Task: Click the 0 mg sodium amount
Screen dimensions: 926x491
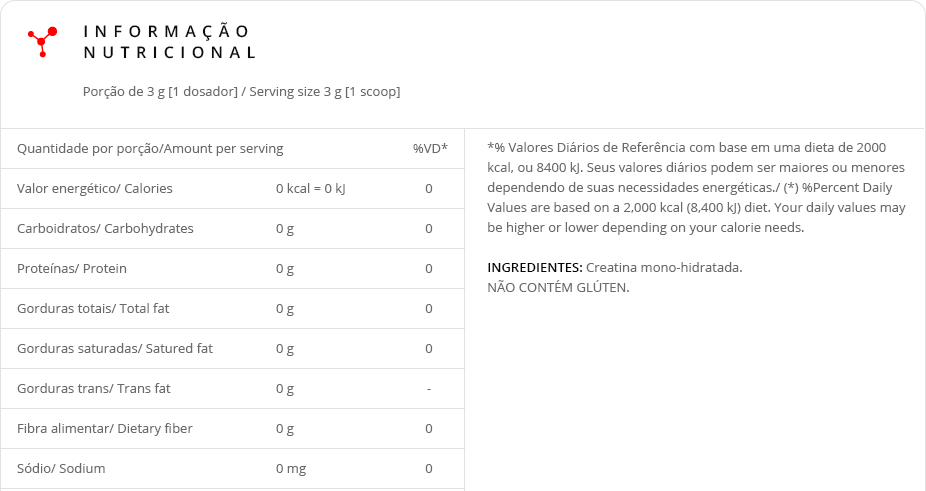Action: [291, 469]
